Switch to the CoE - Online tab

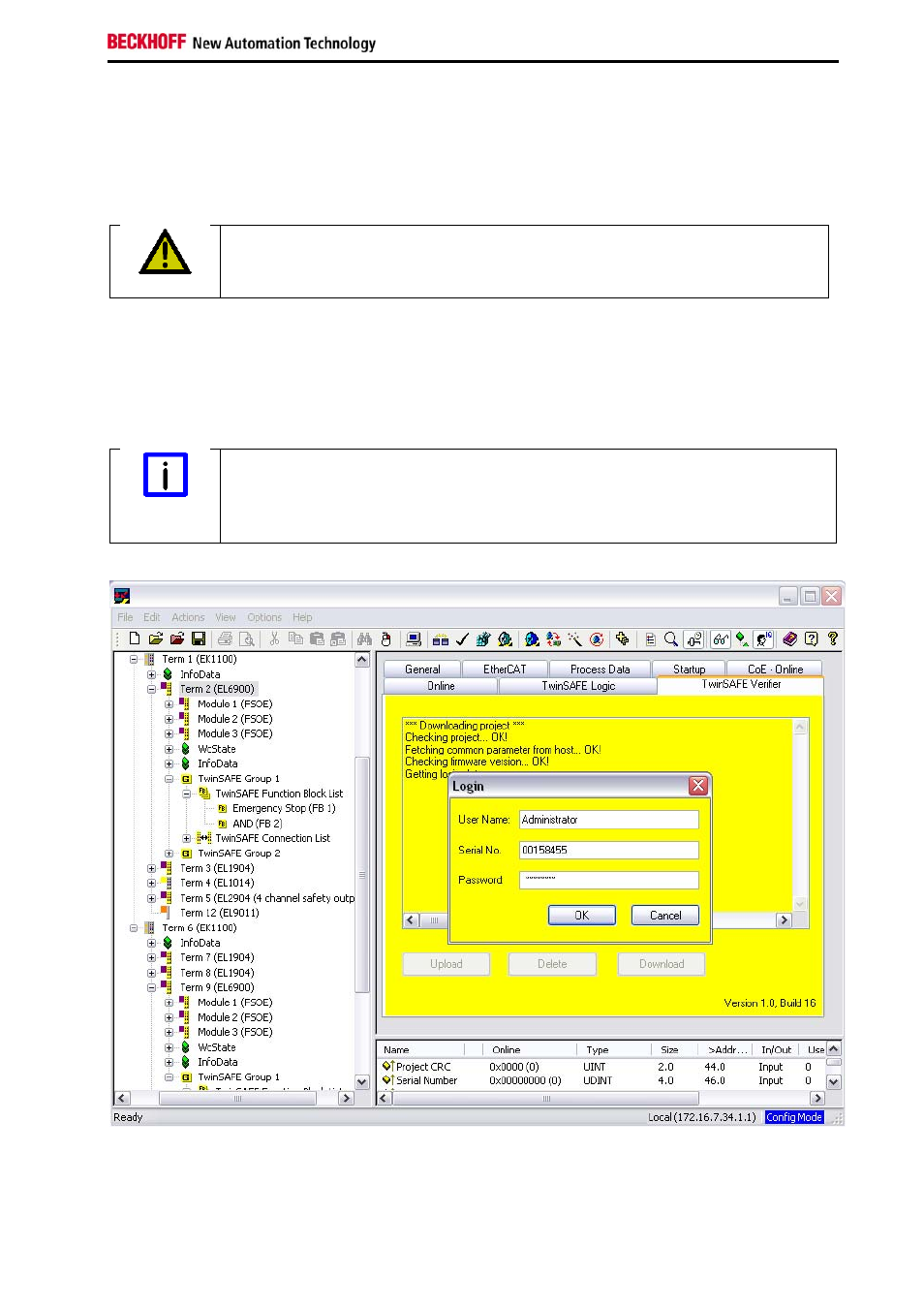(775, 670)
